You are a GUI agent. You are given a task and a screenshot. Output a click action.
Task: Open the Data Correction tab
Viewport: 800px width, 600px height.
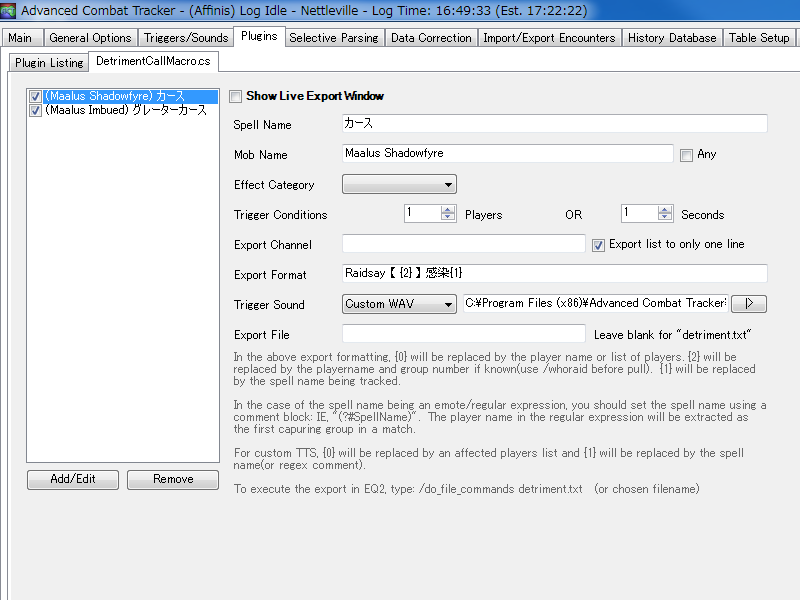point(431,38)
